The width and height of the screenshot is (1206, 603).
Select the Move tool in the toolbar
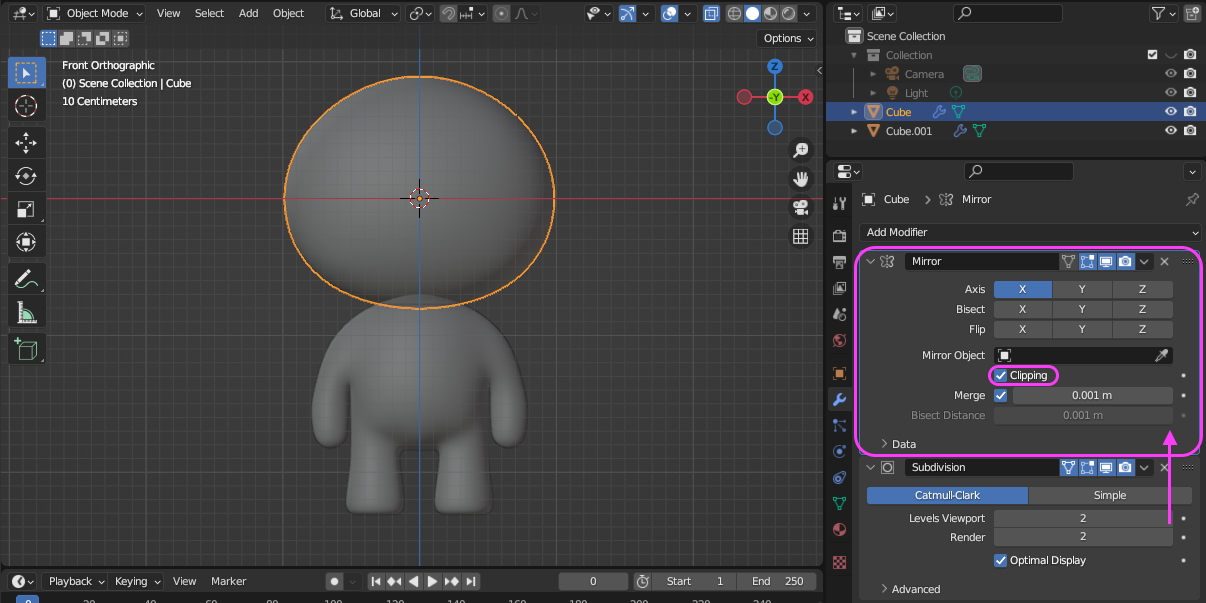tap(26, 142)
